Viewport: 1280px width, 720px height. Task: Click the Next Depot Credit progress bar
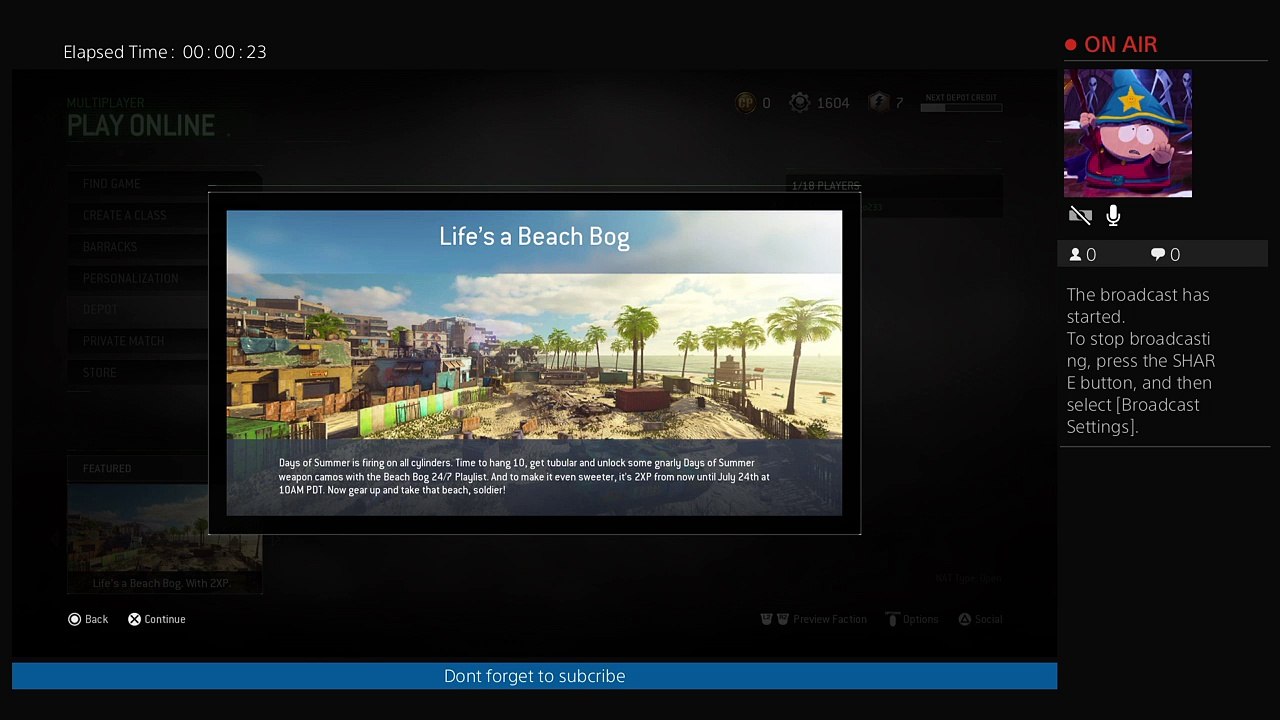(961, 108)
